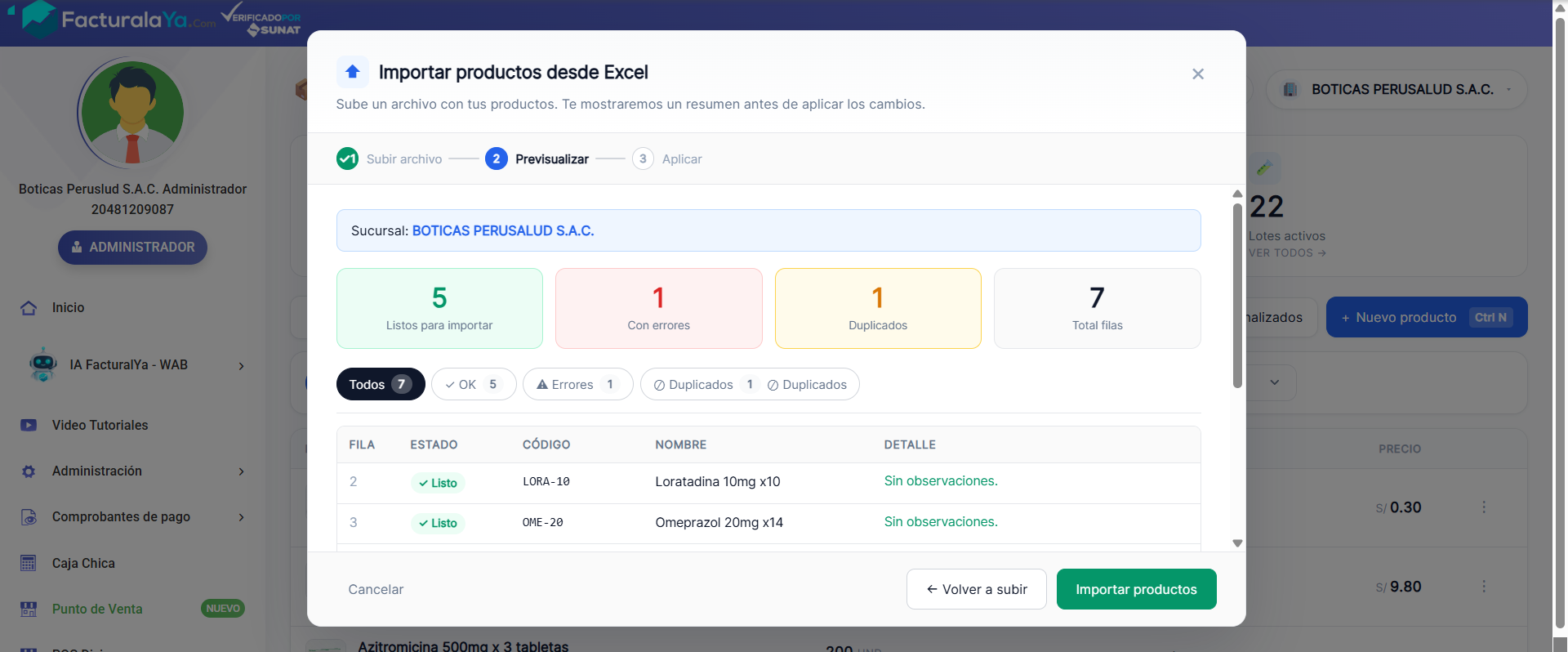Click the Video Tutoriales play icon
Screen dimensions: 1568x652
[29, 425]
